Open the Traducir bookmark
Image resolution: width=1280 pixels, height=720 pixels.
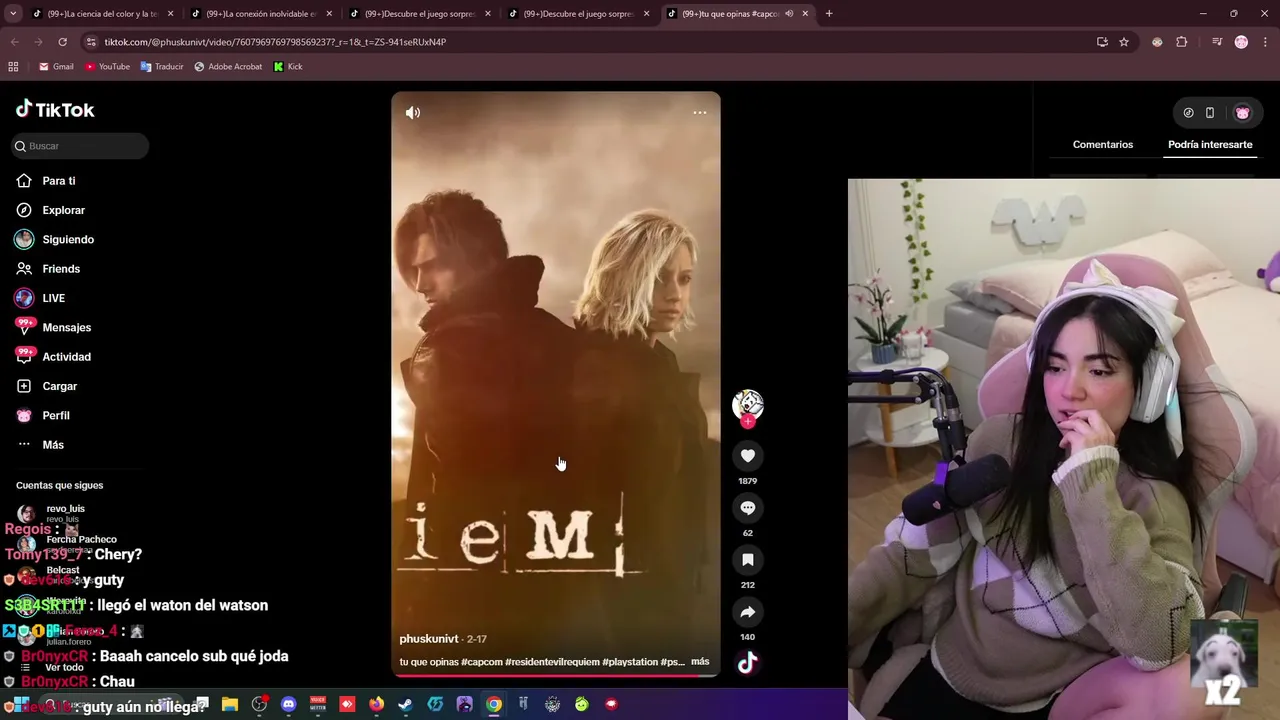[162, 67]
